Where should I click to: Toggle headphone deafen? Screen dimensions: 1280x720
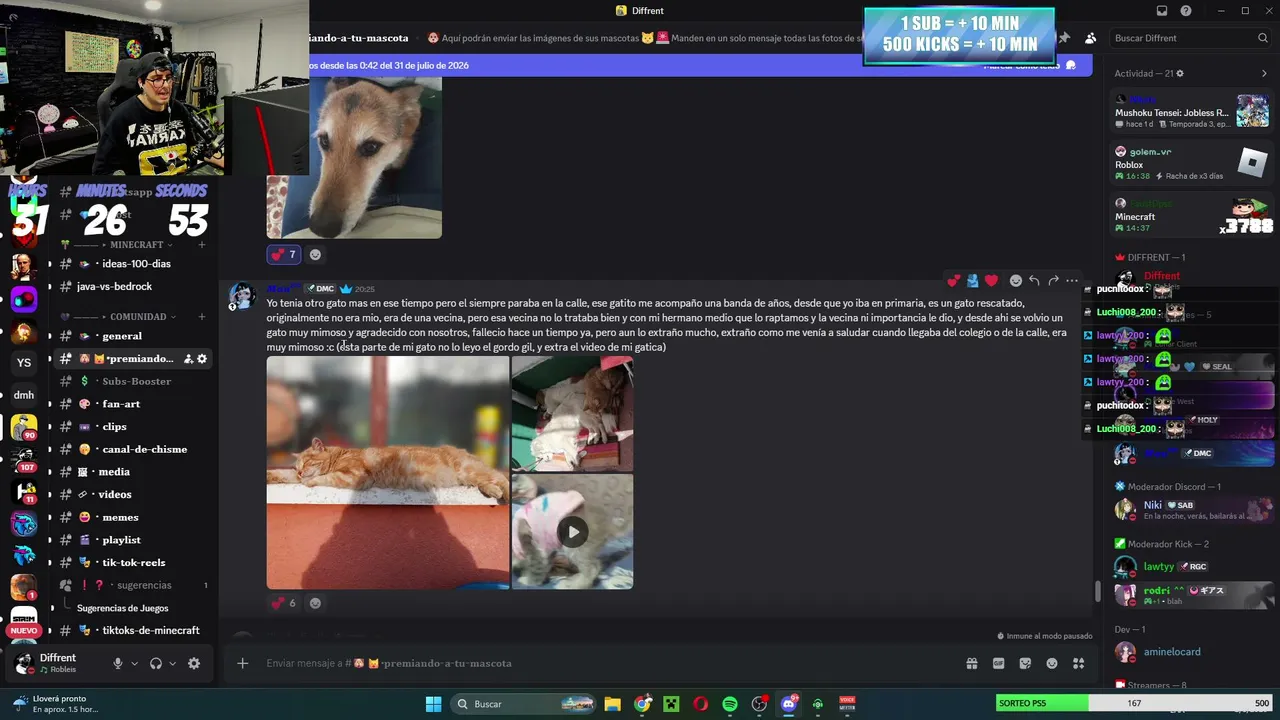click(156, 663)
